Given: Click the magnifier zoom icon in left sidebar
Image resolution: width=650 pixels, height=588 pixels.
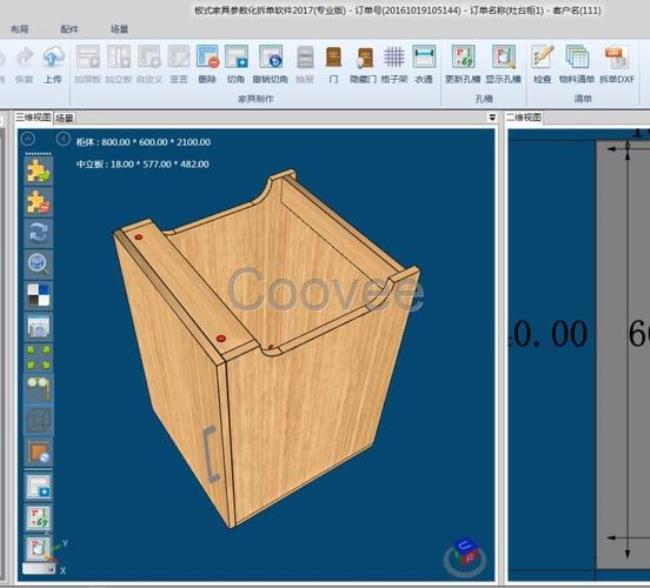Looking at the screenshot, I should 39,264.
